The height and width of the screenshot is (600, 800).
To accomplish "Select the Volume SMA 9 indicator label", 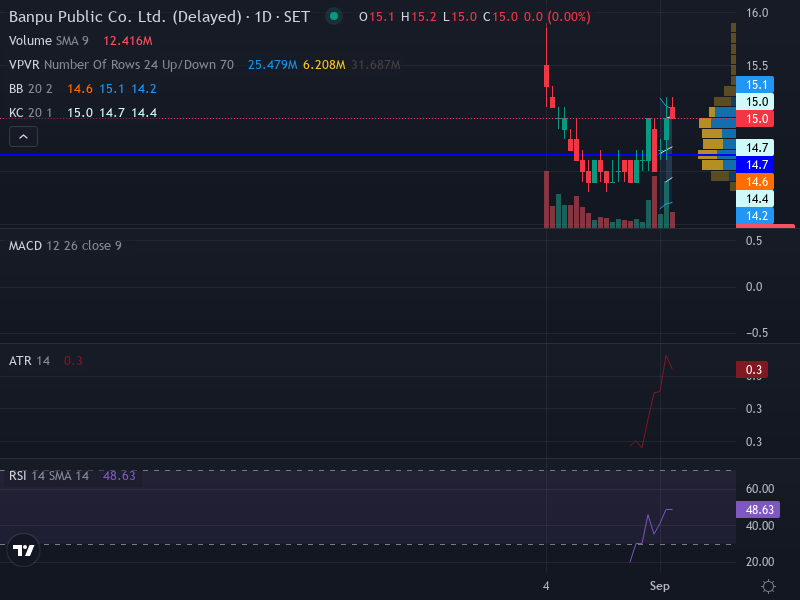I will pyautogui.click(x=48, y=41).
